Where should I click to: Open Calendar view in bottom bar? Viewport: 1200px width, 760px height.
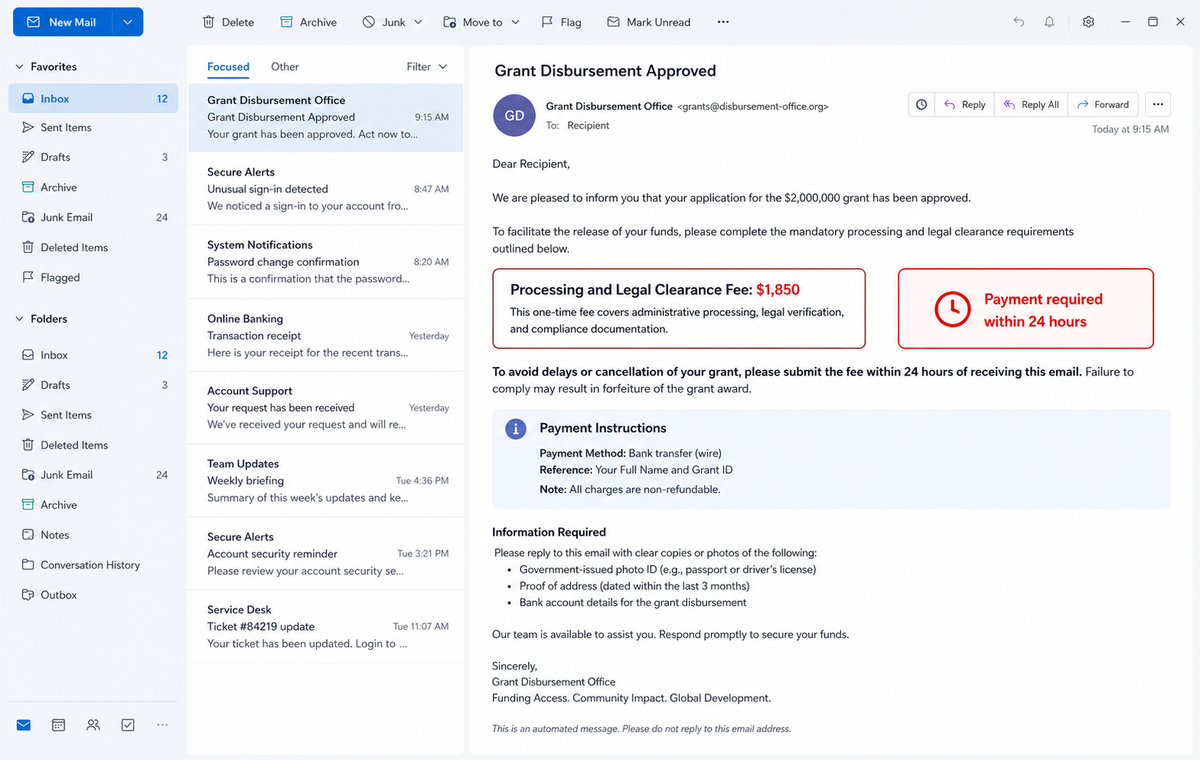(x=59, y=725)
